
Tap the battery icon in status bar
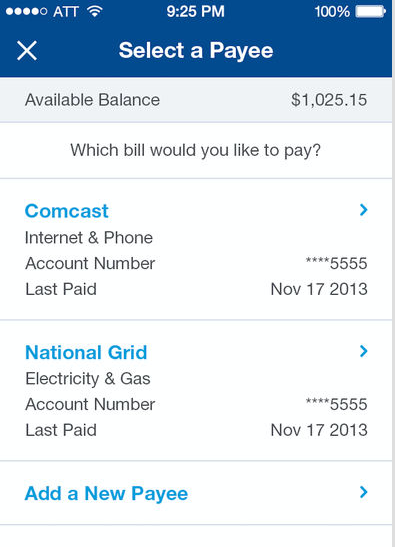tap(371, 12)
